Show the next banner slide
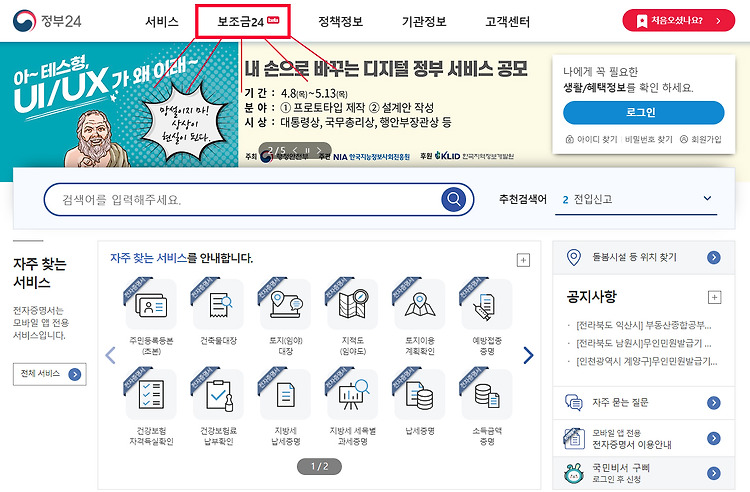 tap(319, 151)
